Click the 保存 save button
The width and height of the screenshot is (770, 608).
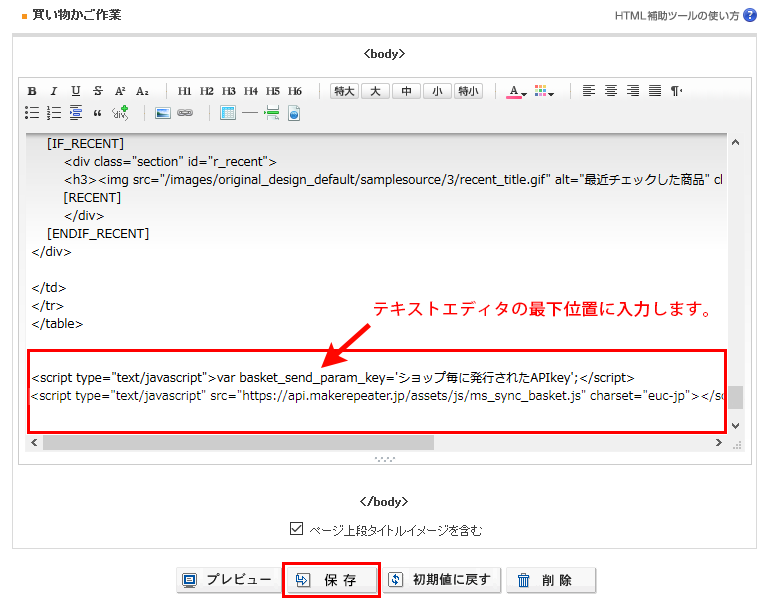[x=331, y=580]
